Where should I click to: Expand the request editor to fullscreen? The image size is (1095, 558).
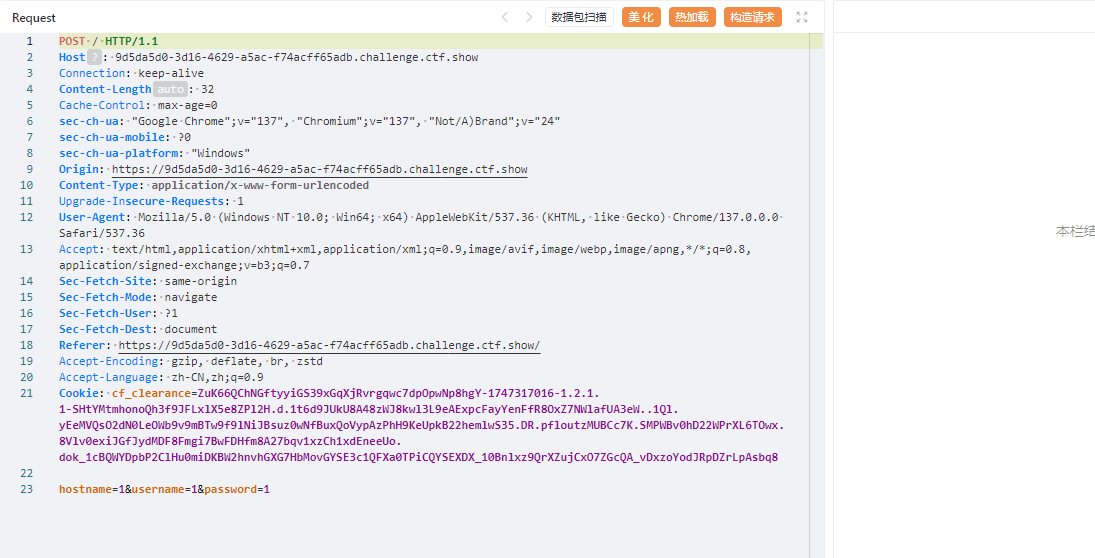coord(801,17)
